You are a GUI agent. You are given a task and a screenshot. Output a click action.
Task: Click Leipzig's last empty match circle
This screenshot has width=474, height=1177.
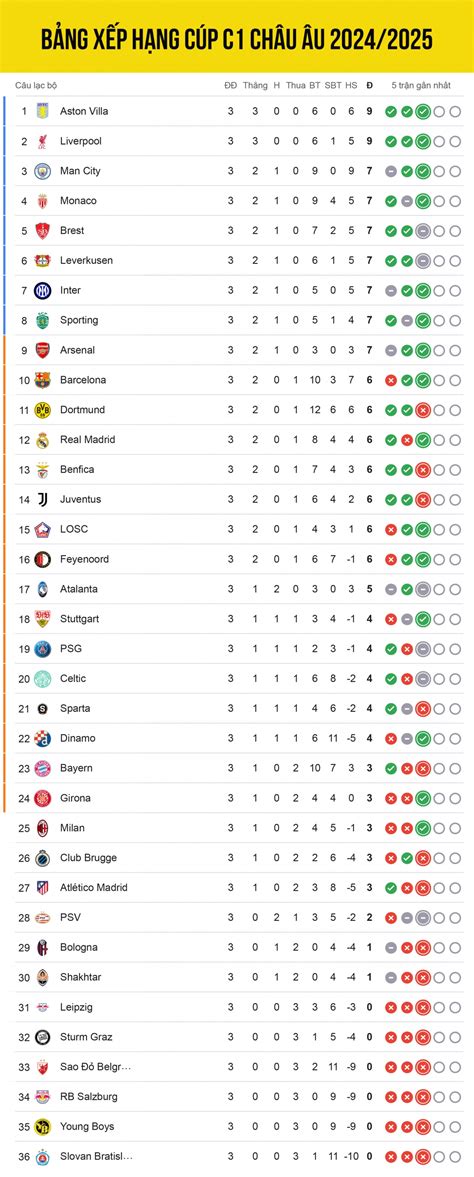pyautogui.click(x=455, y=1007)
